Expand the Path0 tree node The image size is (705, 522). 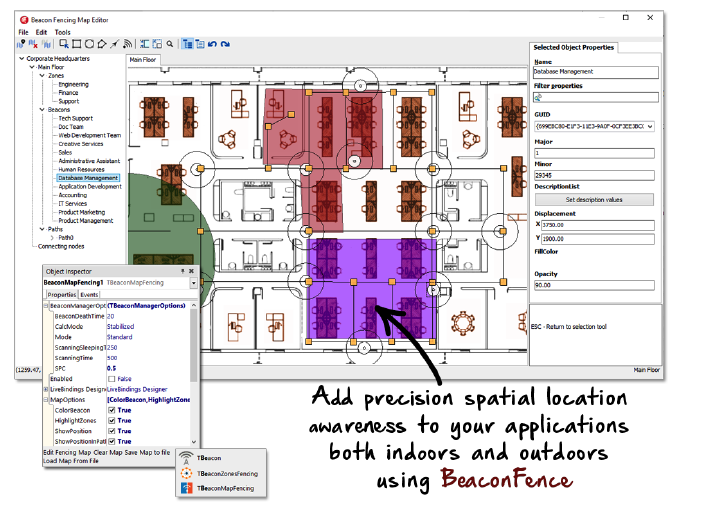click(x=52, y=238)
